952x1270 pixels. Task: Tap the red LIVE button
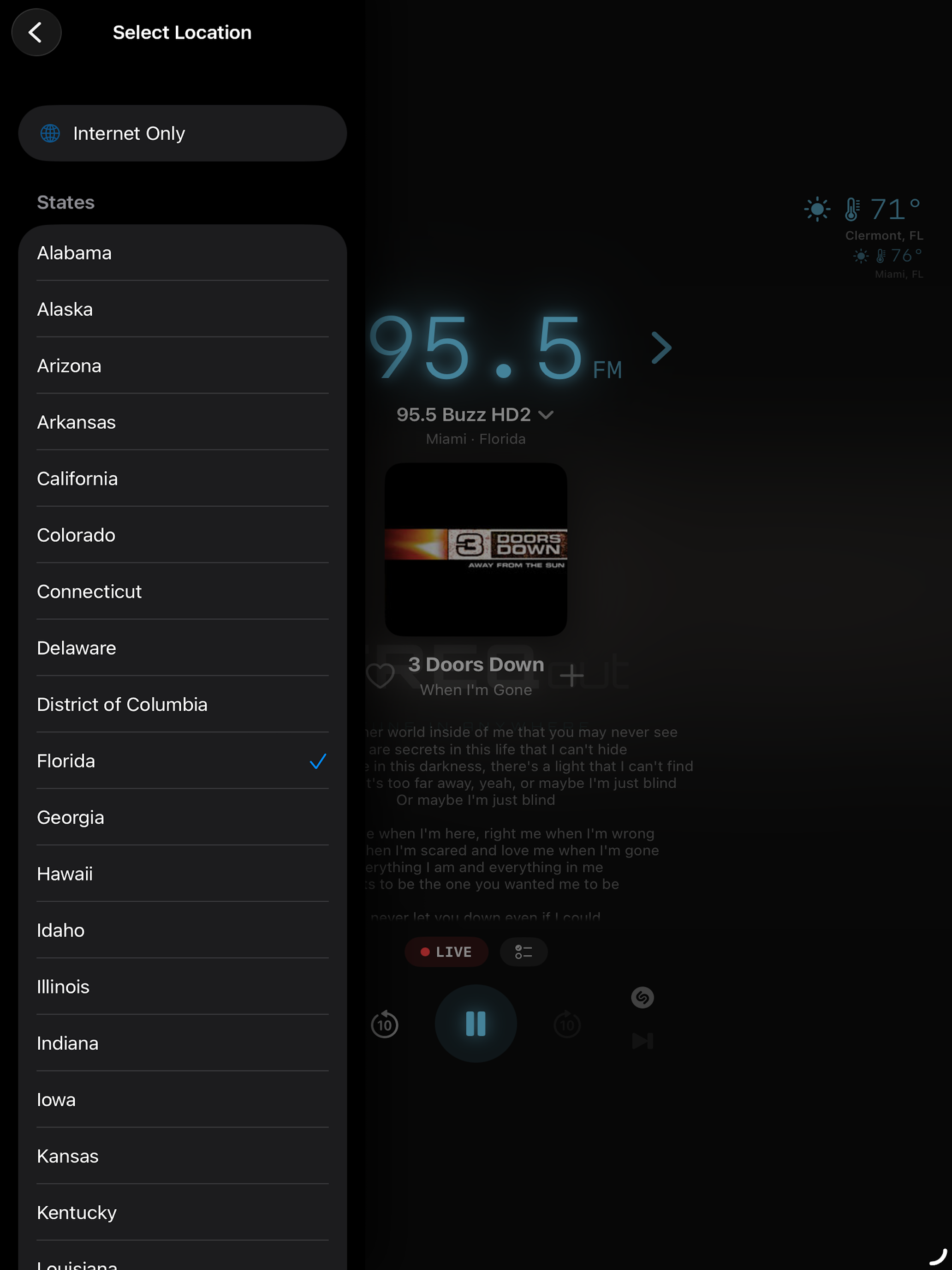[x=446, y=952]
